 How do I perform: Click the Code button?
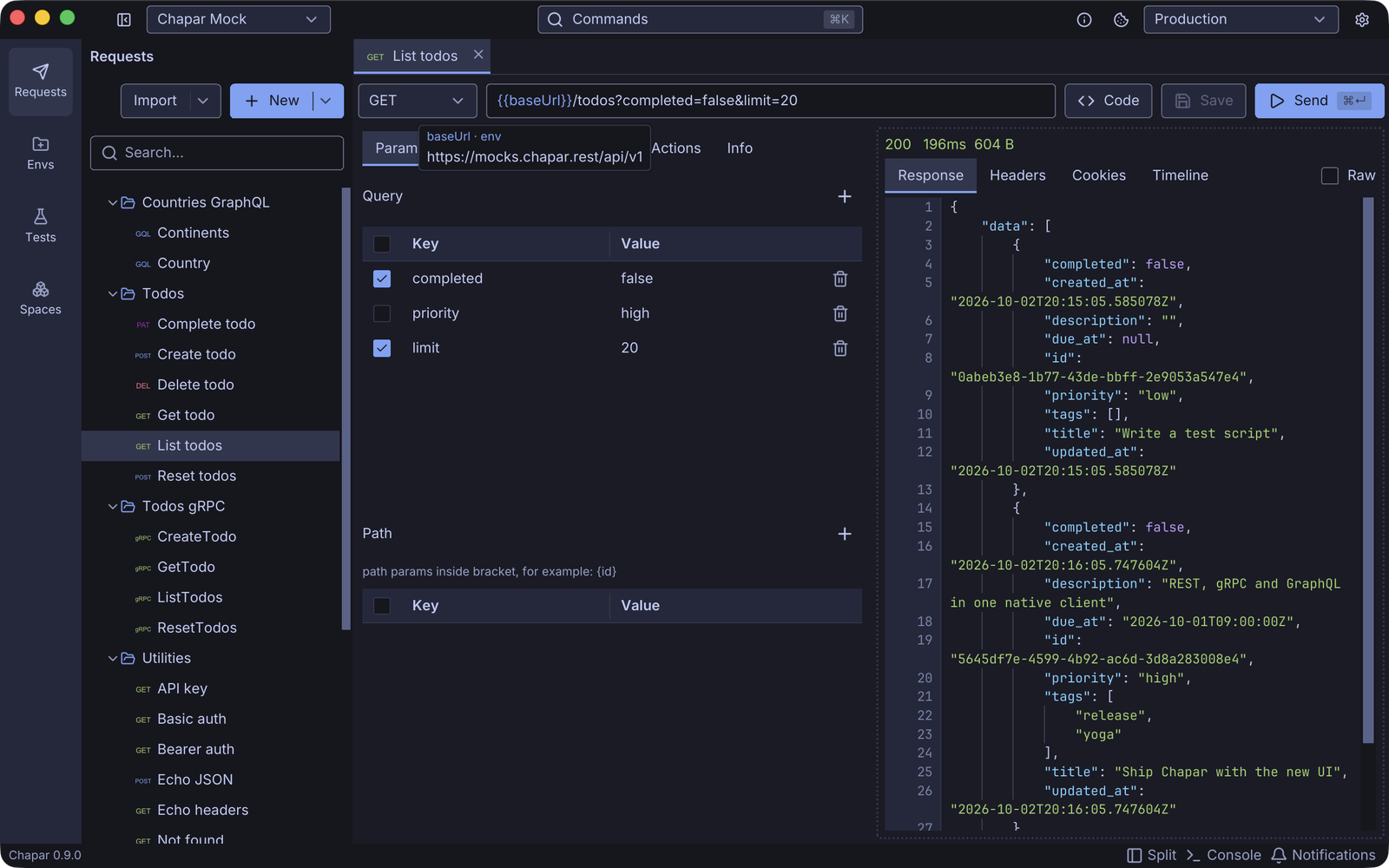pyautogui.click(x=1109, y=101)
